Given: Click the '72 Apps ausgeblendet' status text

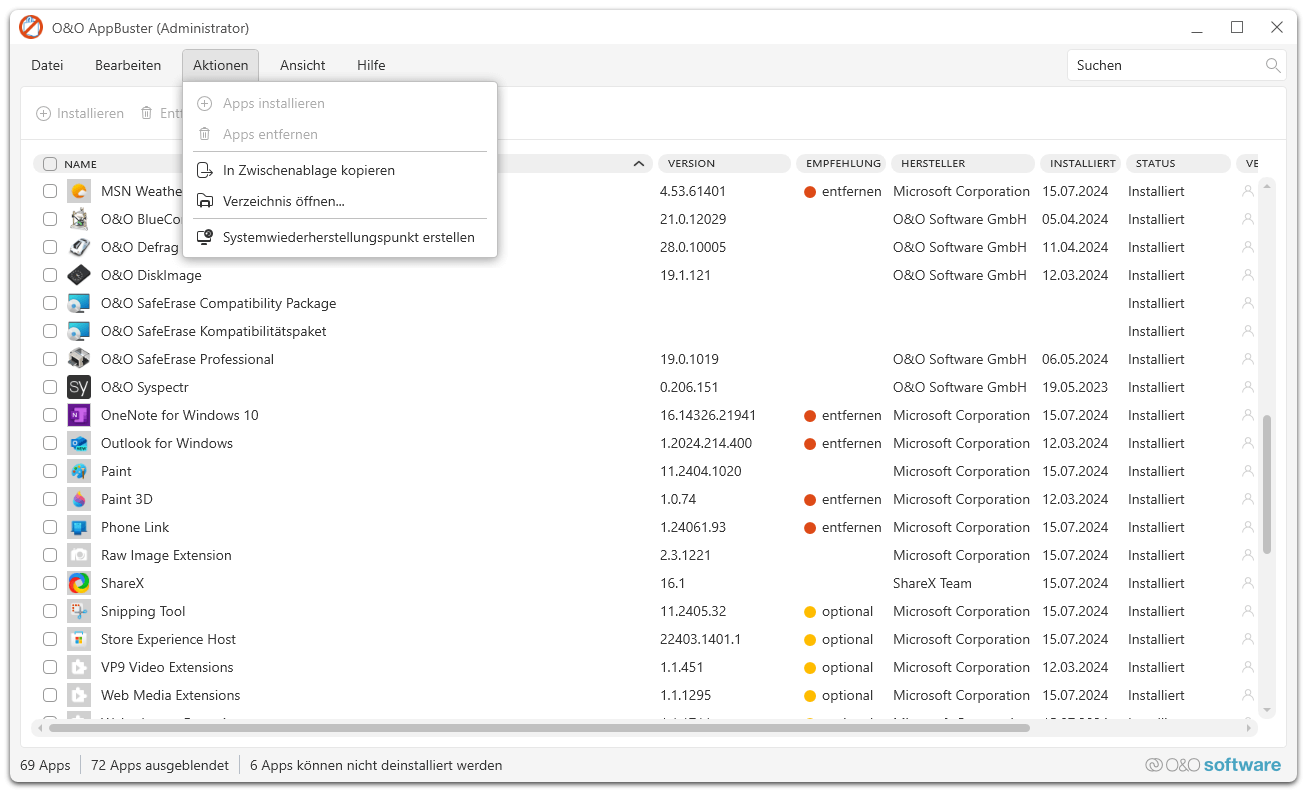Looking at the screenshot, I should click(x=160, y=765).
